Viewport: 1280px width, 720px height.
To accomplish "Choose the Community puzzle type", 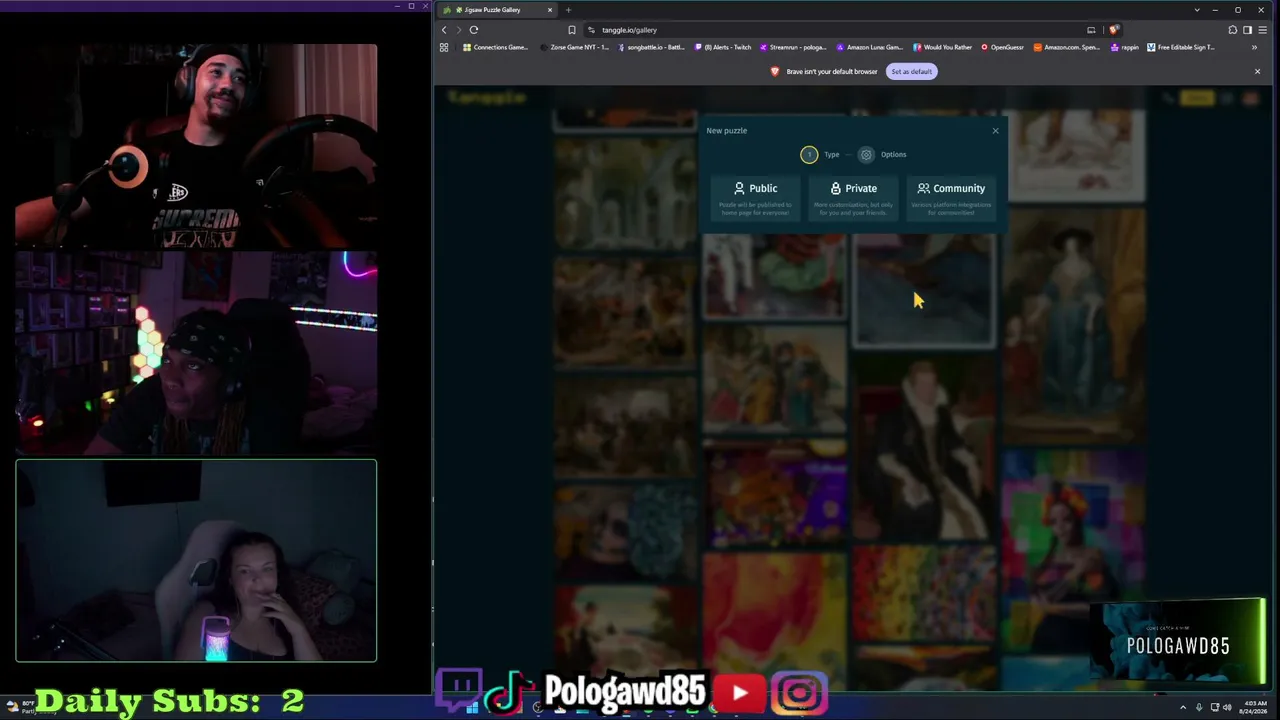I will [951, 198].
